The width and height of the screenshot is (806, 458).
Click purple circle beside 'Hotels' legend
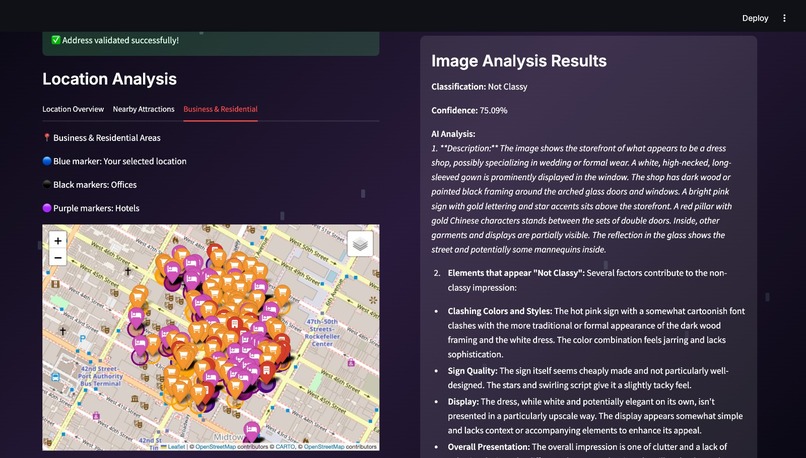tap(47, 208)
